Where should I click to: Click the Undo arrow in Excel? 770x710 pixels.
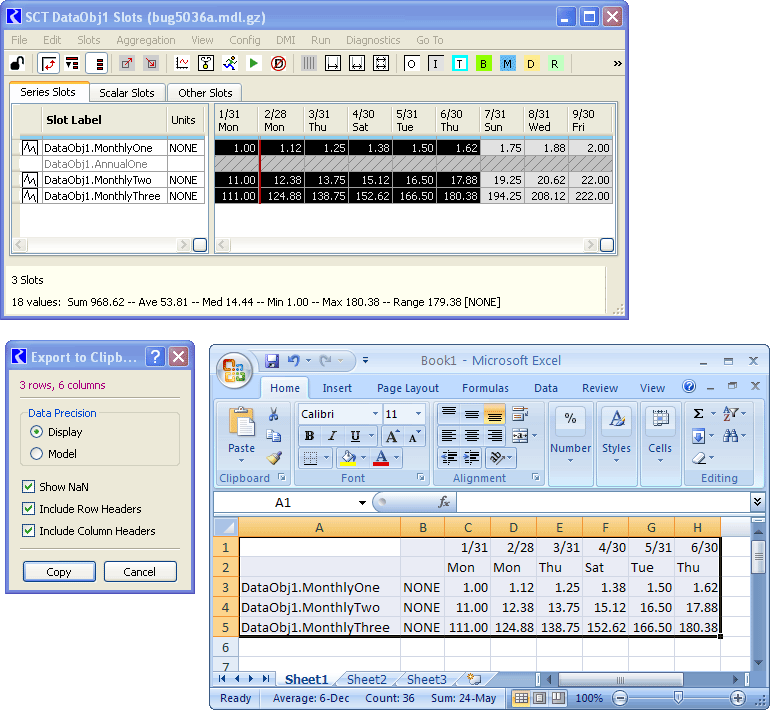(x=294, y=361)
